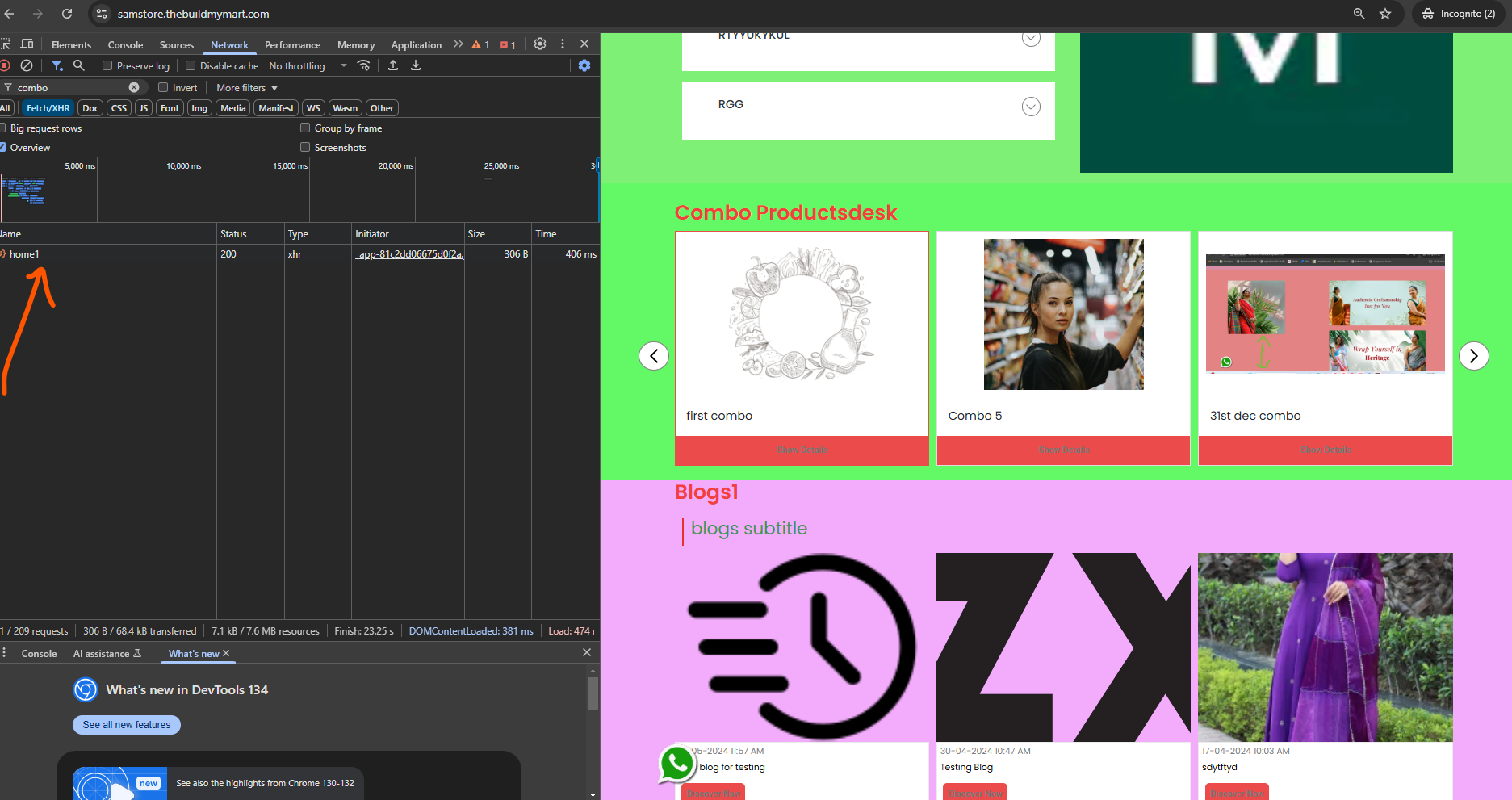Filter requests by Img type
1512x800 pixels.
click(199, 108)
